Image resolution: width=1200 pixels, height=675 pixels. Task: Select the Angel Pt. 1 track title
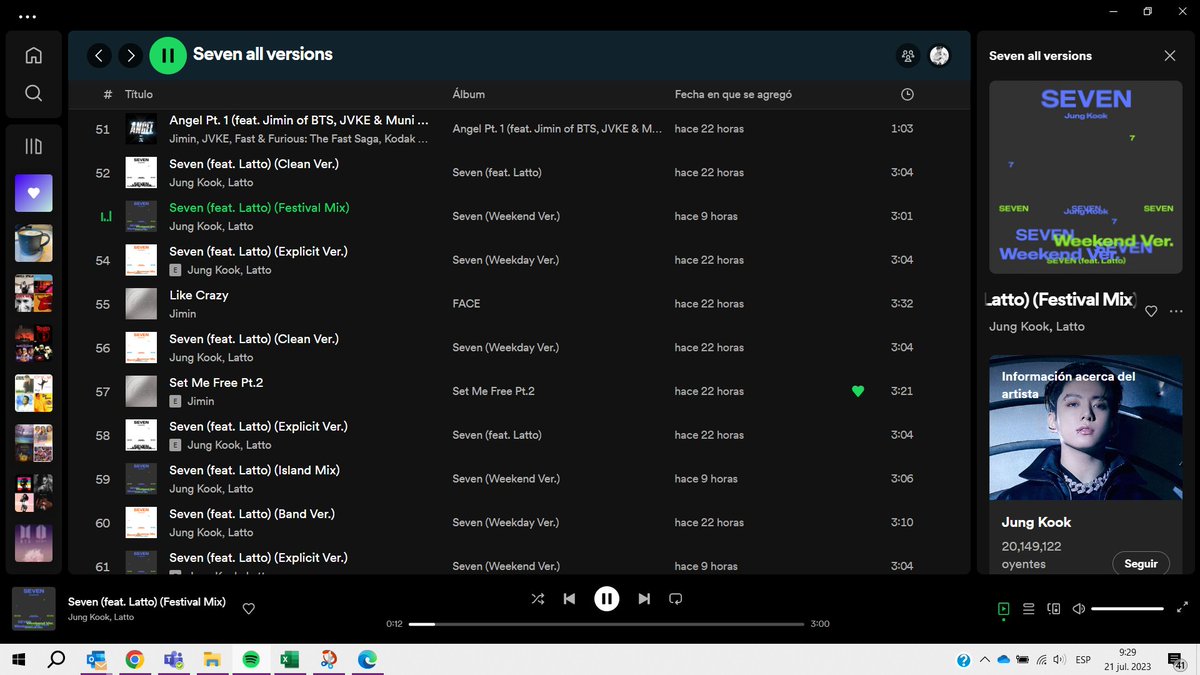[299, 120]
